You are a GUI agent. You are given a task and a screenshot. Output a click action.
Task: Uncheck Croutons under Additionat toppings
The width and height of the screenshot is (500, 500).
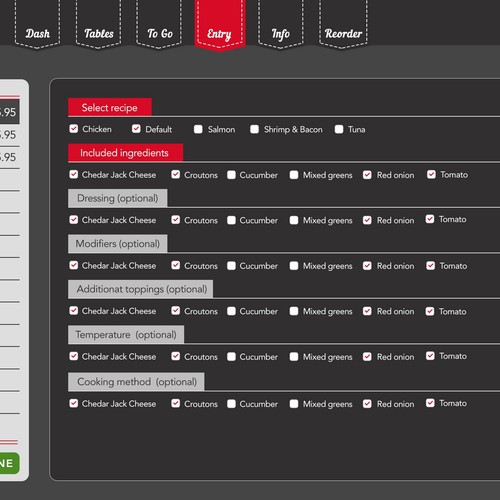176,311
